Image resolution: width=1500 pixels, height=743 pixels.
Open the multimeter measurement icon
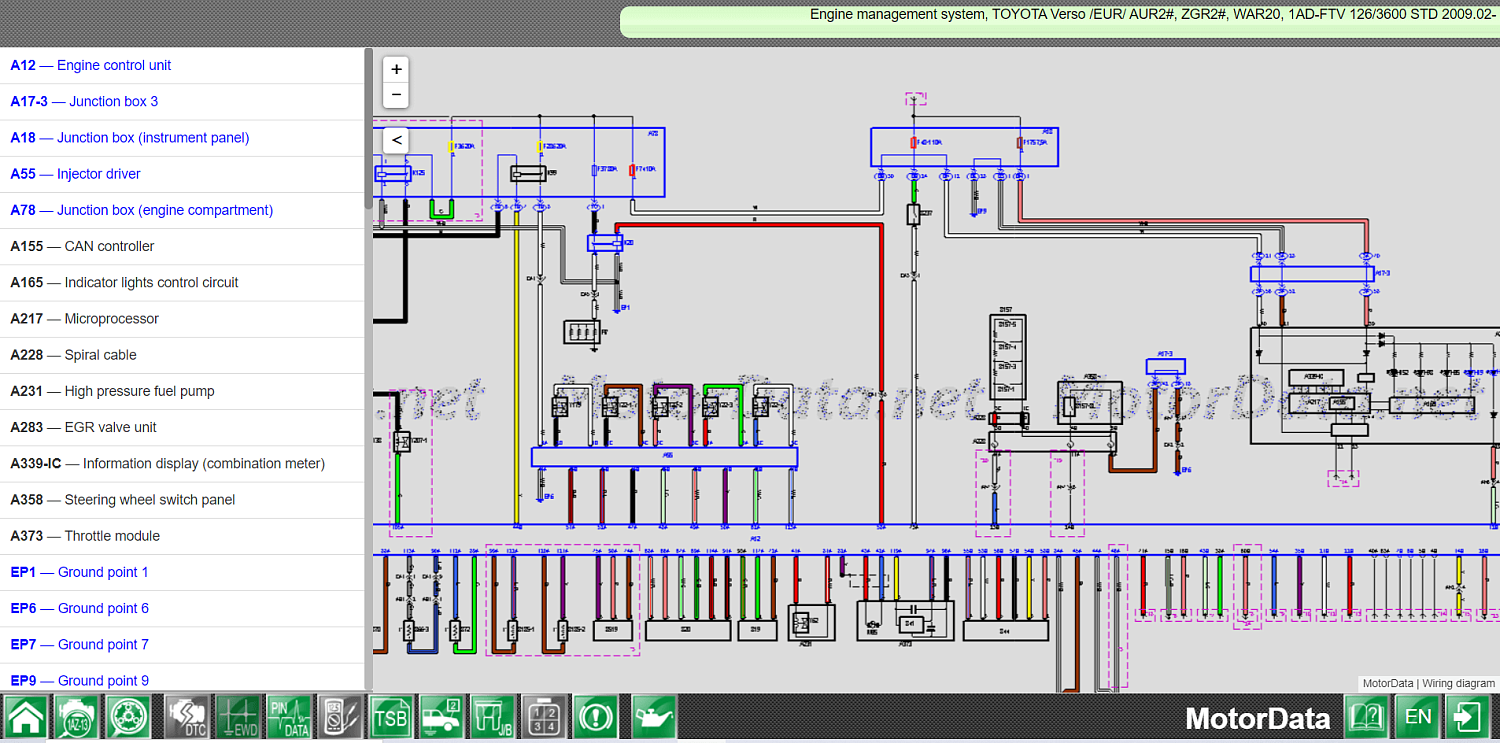point(340,717)
